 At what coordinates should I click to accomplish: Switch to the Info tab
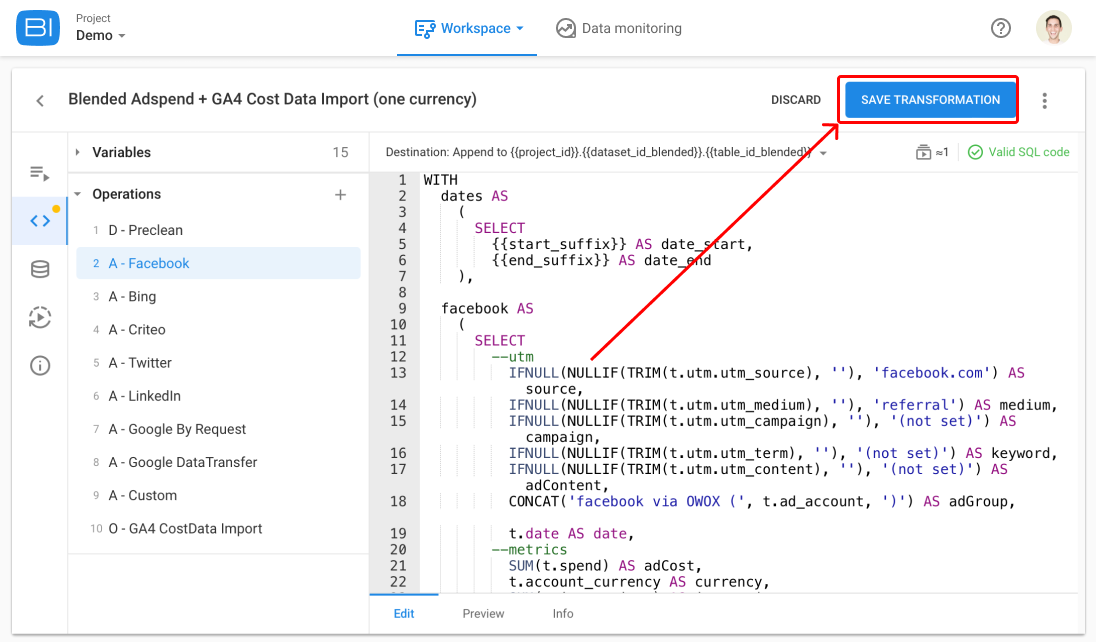click(x=563, y=613)
